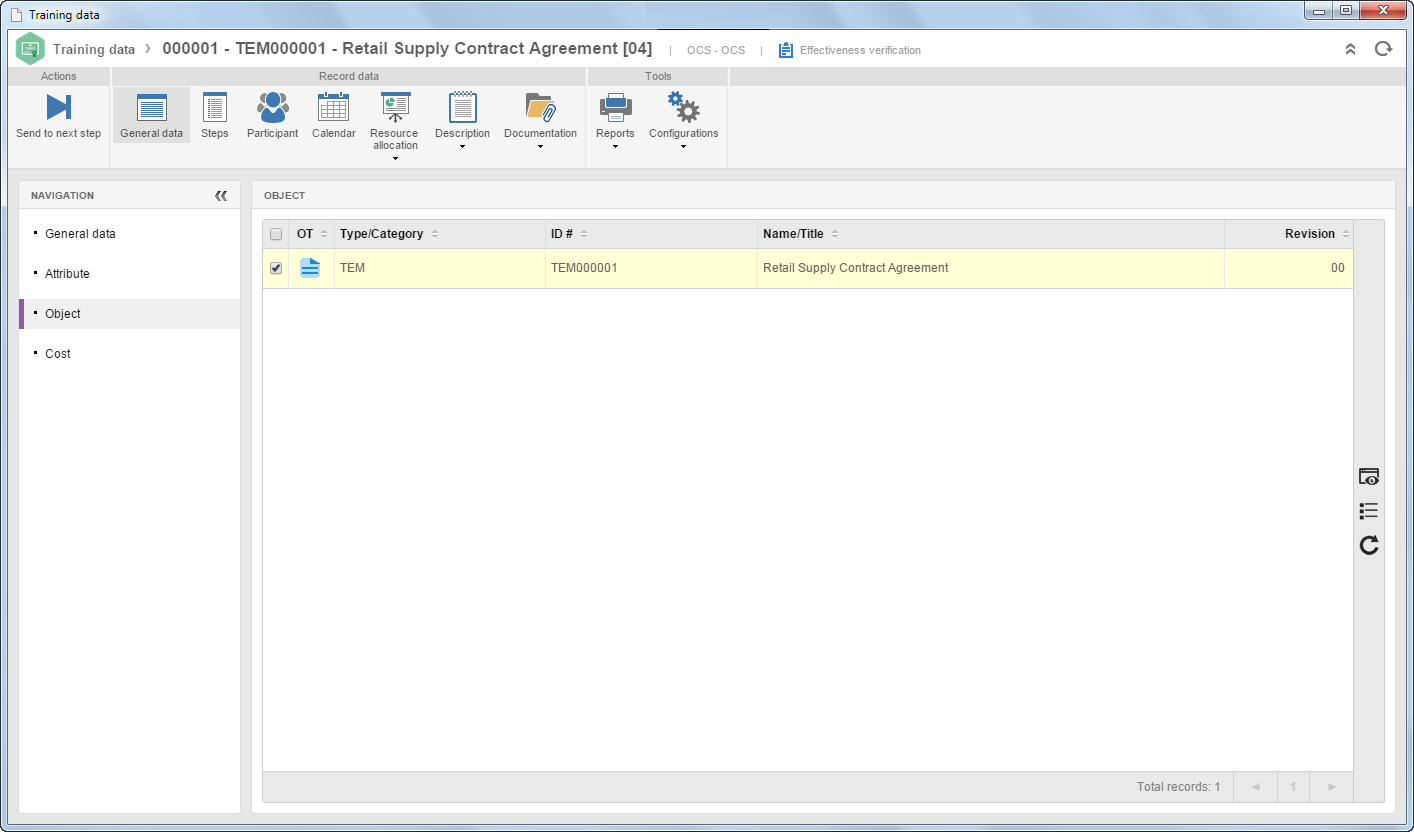Click the Send to next step icon
Image resolution: width=1414 pixels, height=832 pixels.
(x=58, y=107)
